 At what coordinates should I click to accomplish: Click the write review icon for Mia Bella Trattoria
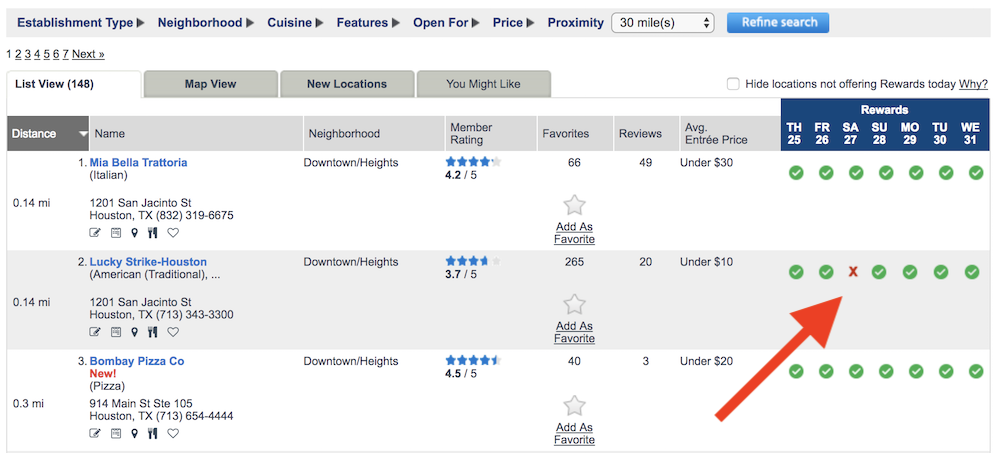click(x=95, y=233)
